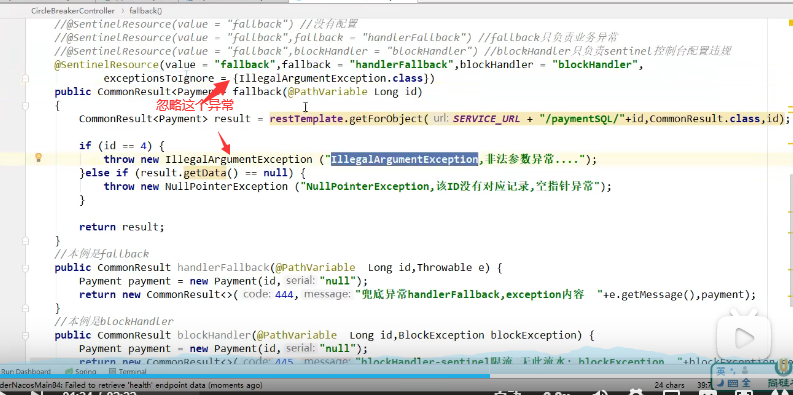Toggle full-width mode 全 in the IME toolbar
This screenshot has height=395, width=793.
[x=746, y=383]
